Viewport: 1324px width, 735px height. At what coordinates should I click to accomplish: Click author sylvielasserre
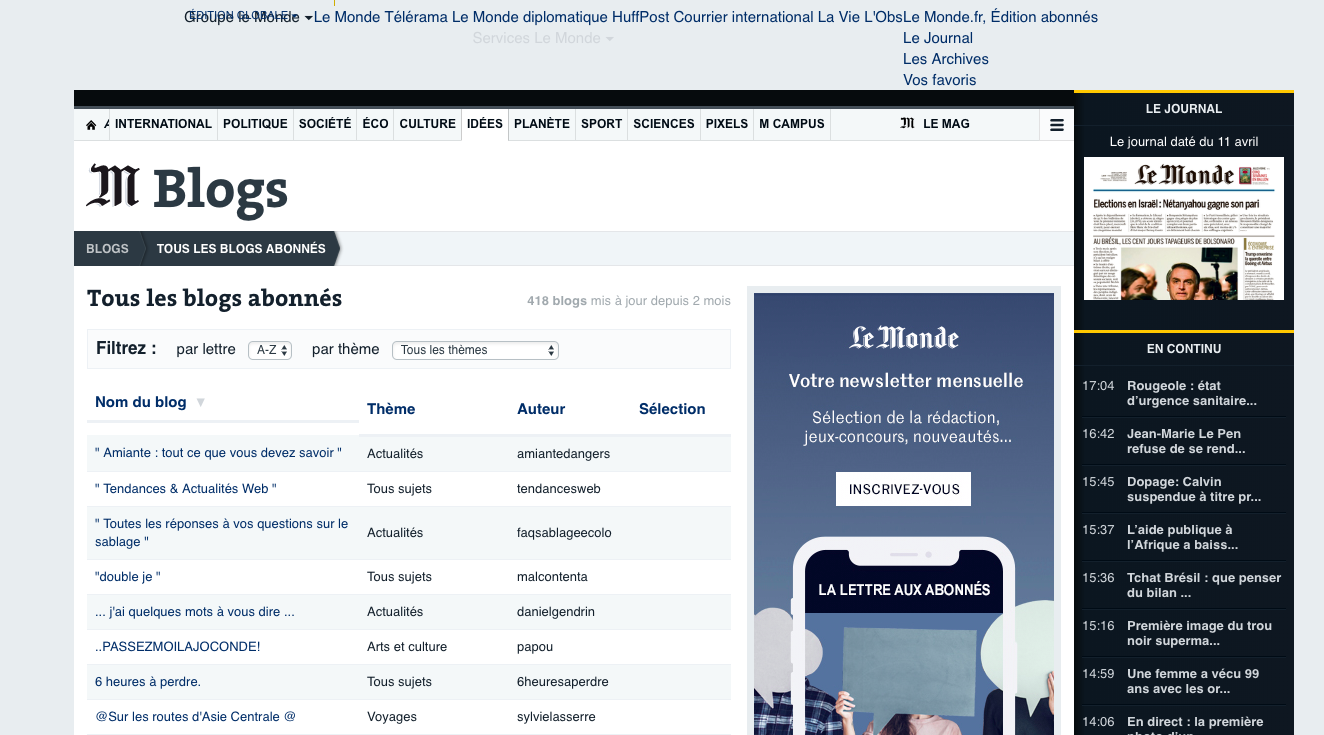[x=556, y=717]
